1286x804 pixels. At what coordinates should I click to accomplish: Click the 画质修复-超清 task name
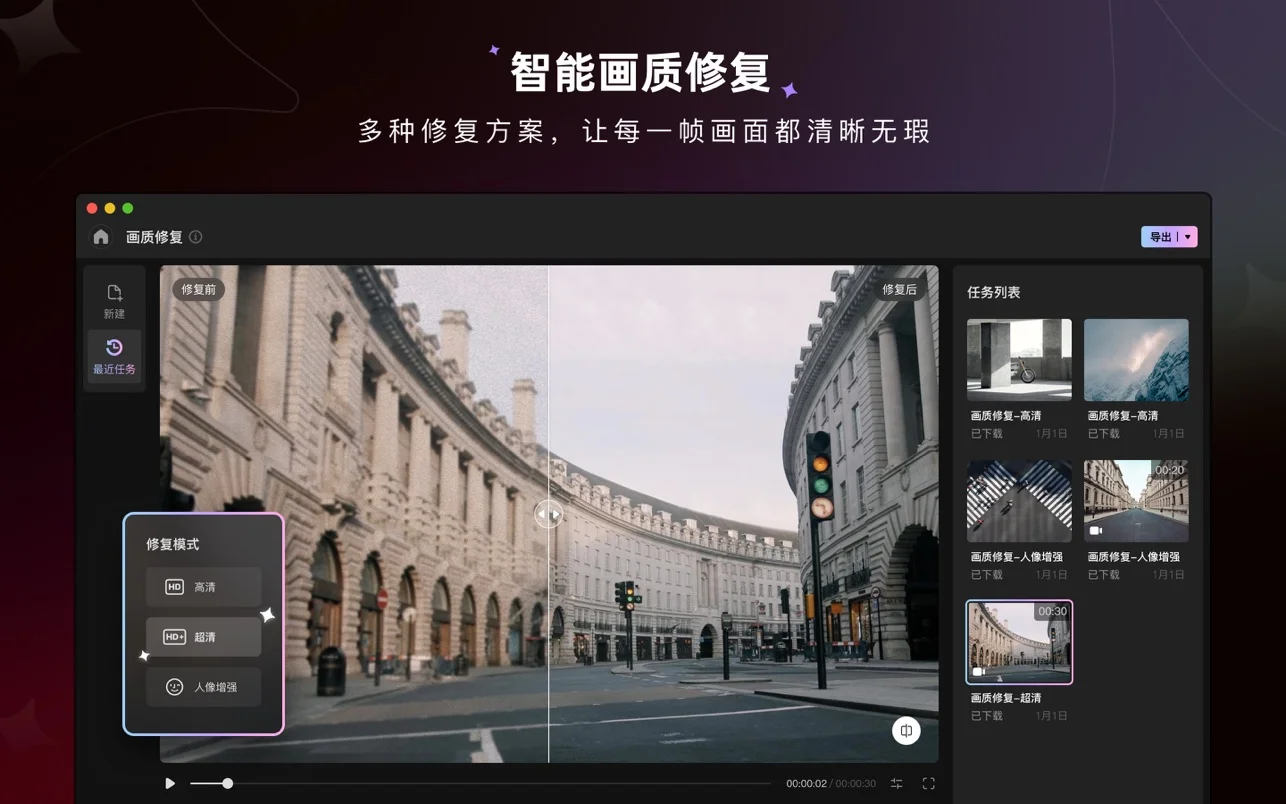point(1006,698)
